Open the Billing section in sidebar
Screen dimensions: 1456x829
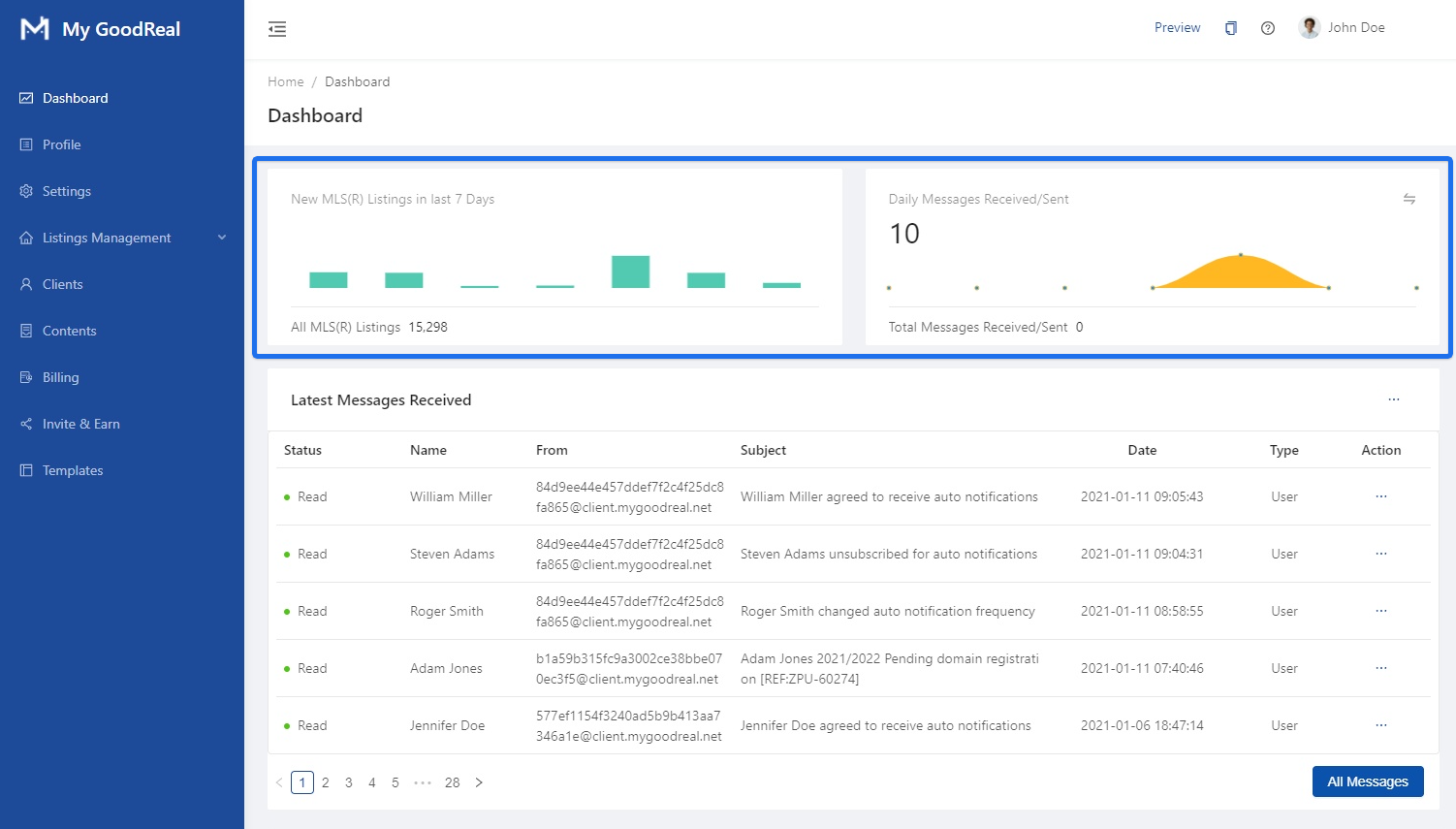(x=61, y=377)
